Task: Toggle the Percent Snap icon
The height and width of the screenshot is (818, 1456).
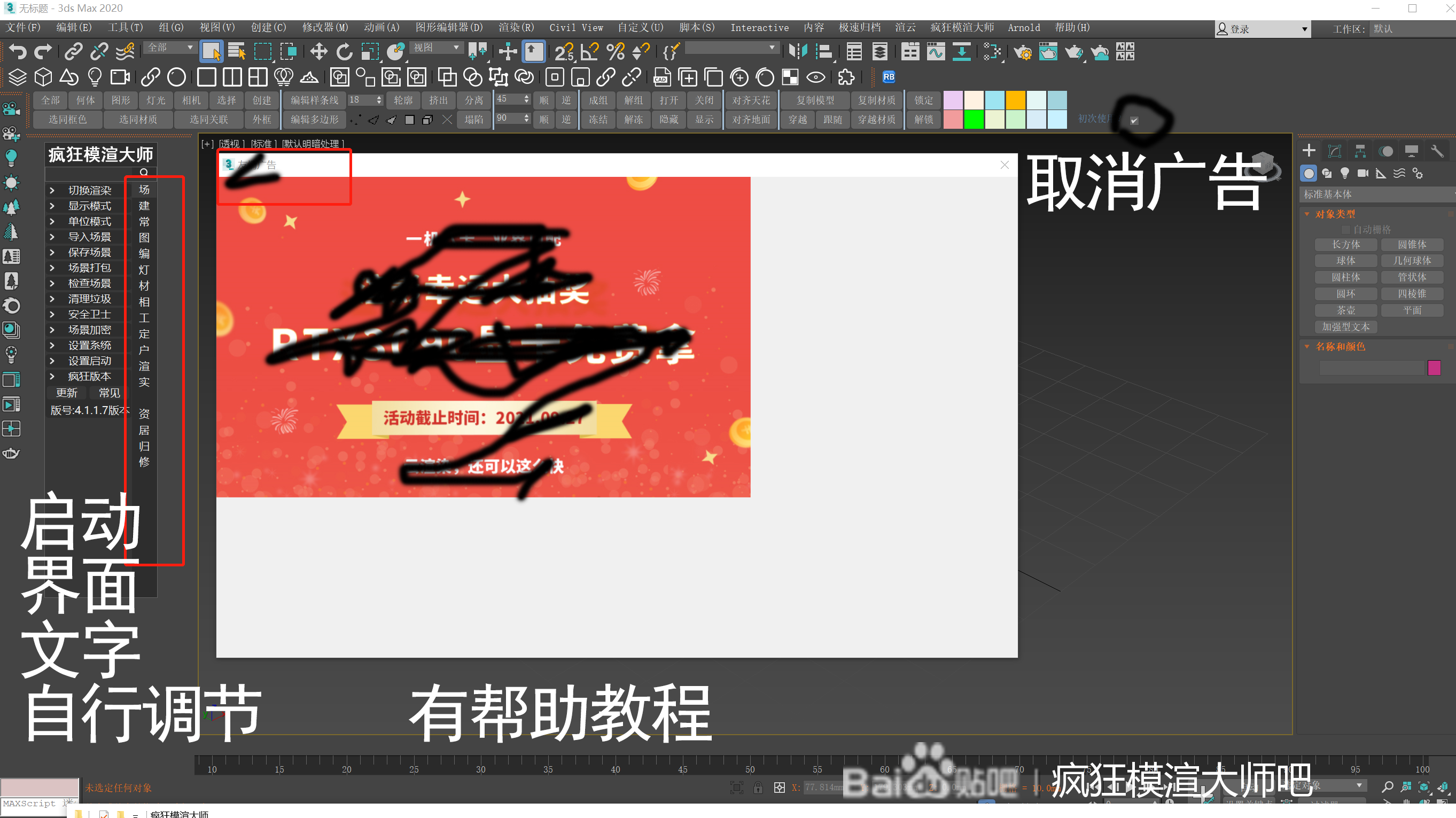Action: 616,52
